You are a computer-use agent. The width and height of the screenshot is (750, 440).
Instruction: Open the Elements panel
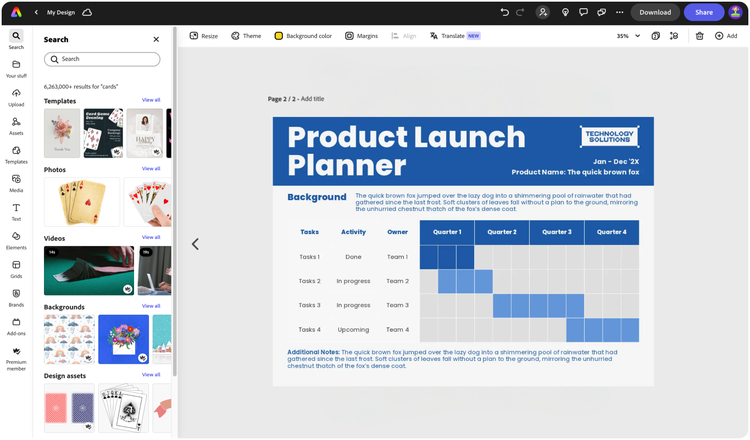pyautogui.click(x=16, y=241)
